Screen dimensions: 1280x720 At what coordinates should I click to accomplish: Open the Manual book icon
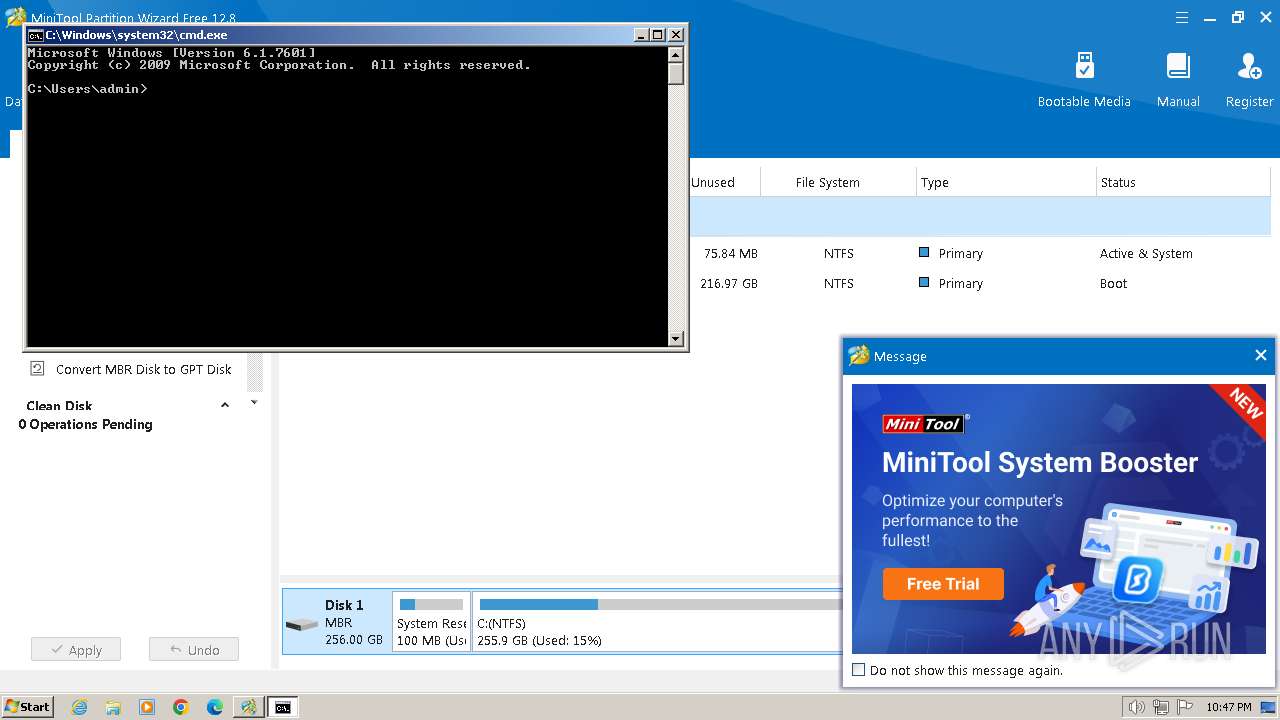tap(1178, 66)
